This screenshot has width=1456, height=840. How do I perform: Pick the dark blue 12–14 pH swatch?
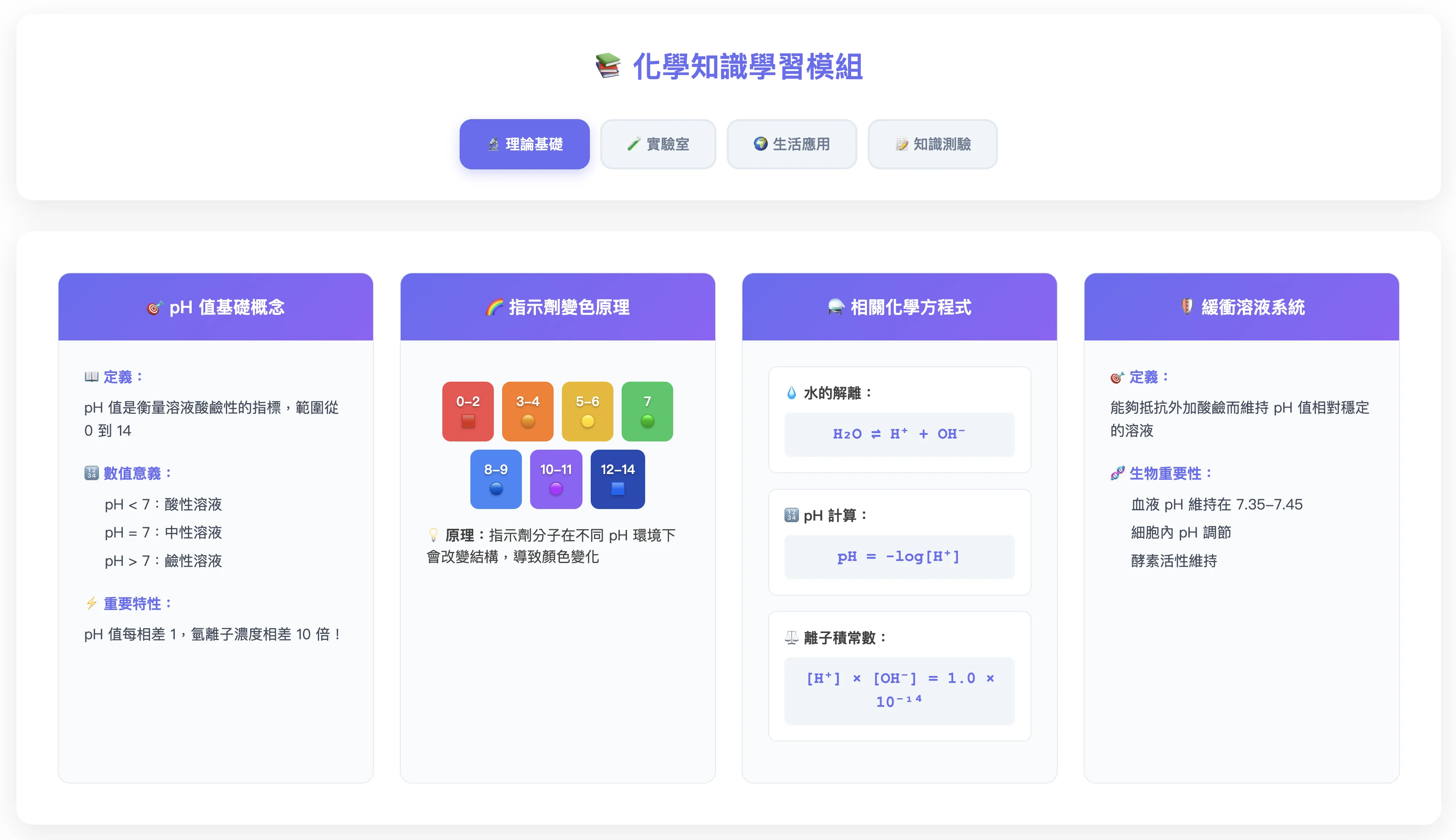(x=617, y=479)
